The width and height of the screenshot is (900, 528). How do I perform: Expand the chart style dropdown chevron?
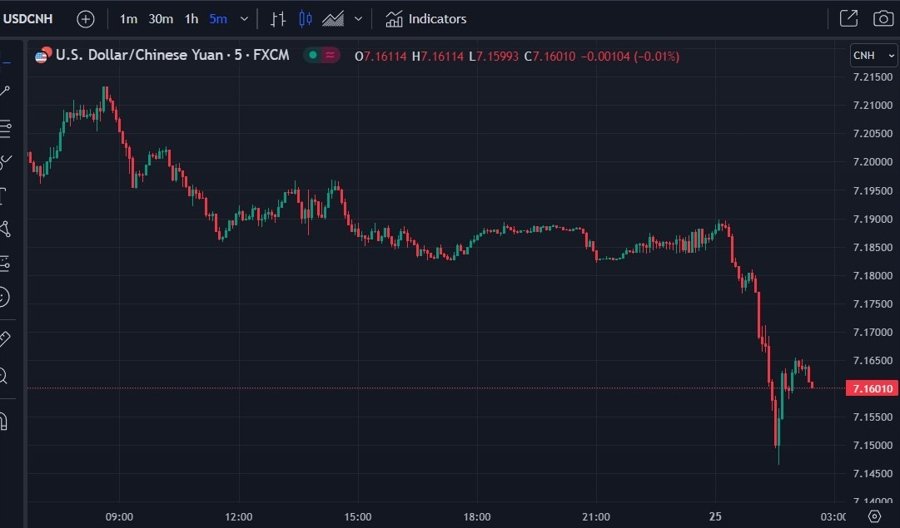coord(358,19)
